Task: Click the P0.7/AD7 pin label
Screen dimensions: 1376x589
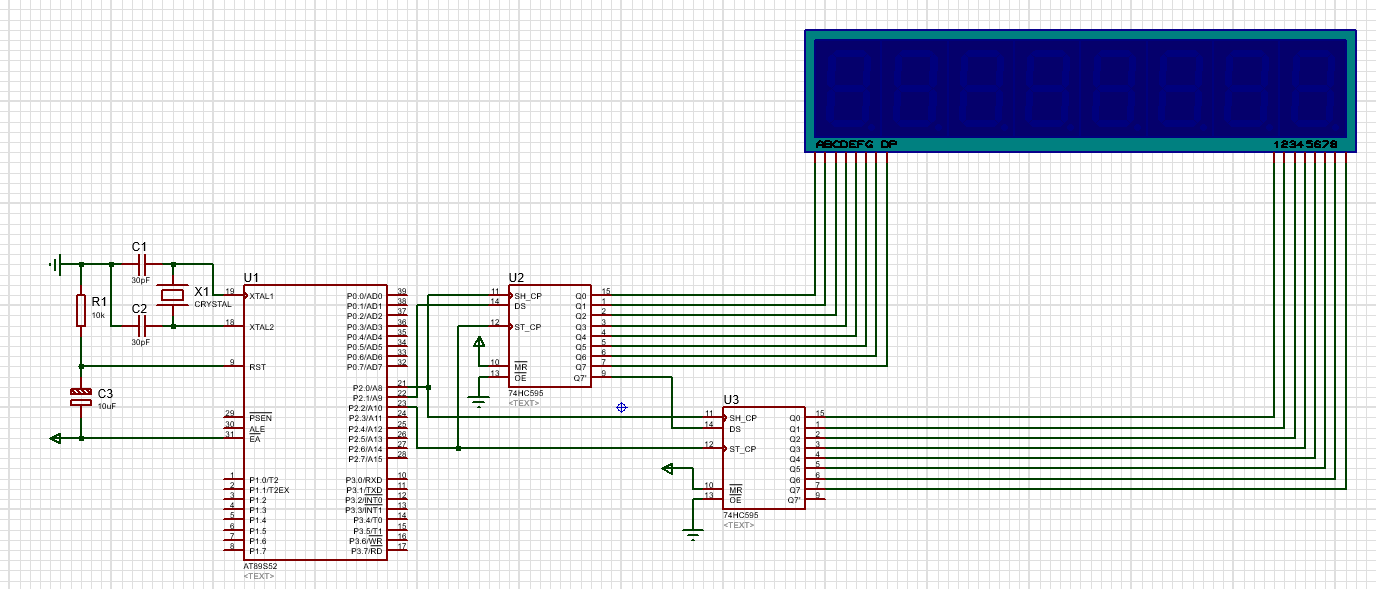Action: click(x=365, y=367)
